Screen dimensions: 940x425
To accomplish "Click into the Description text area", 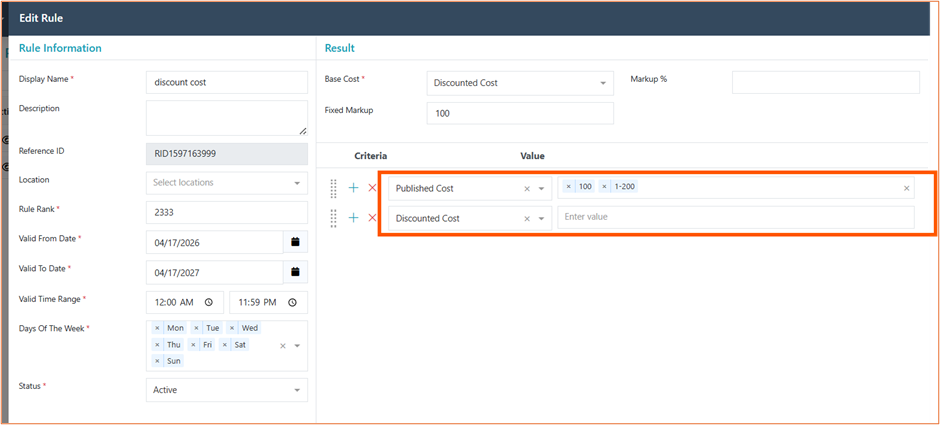I will (x=227, y=118).
